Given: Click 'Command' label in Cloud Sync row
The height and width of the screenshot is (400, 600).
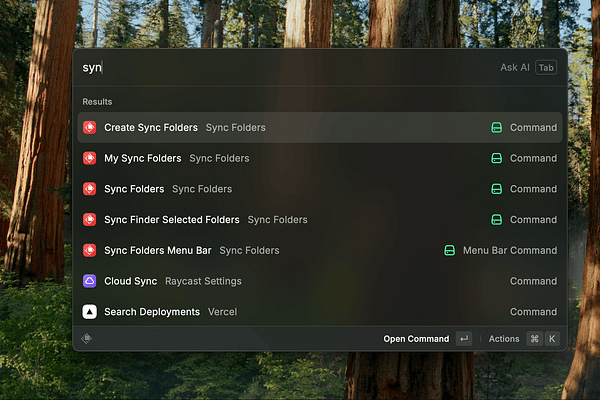Looking at the screenshot, I should point(533,281).
